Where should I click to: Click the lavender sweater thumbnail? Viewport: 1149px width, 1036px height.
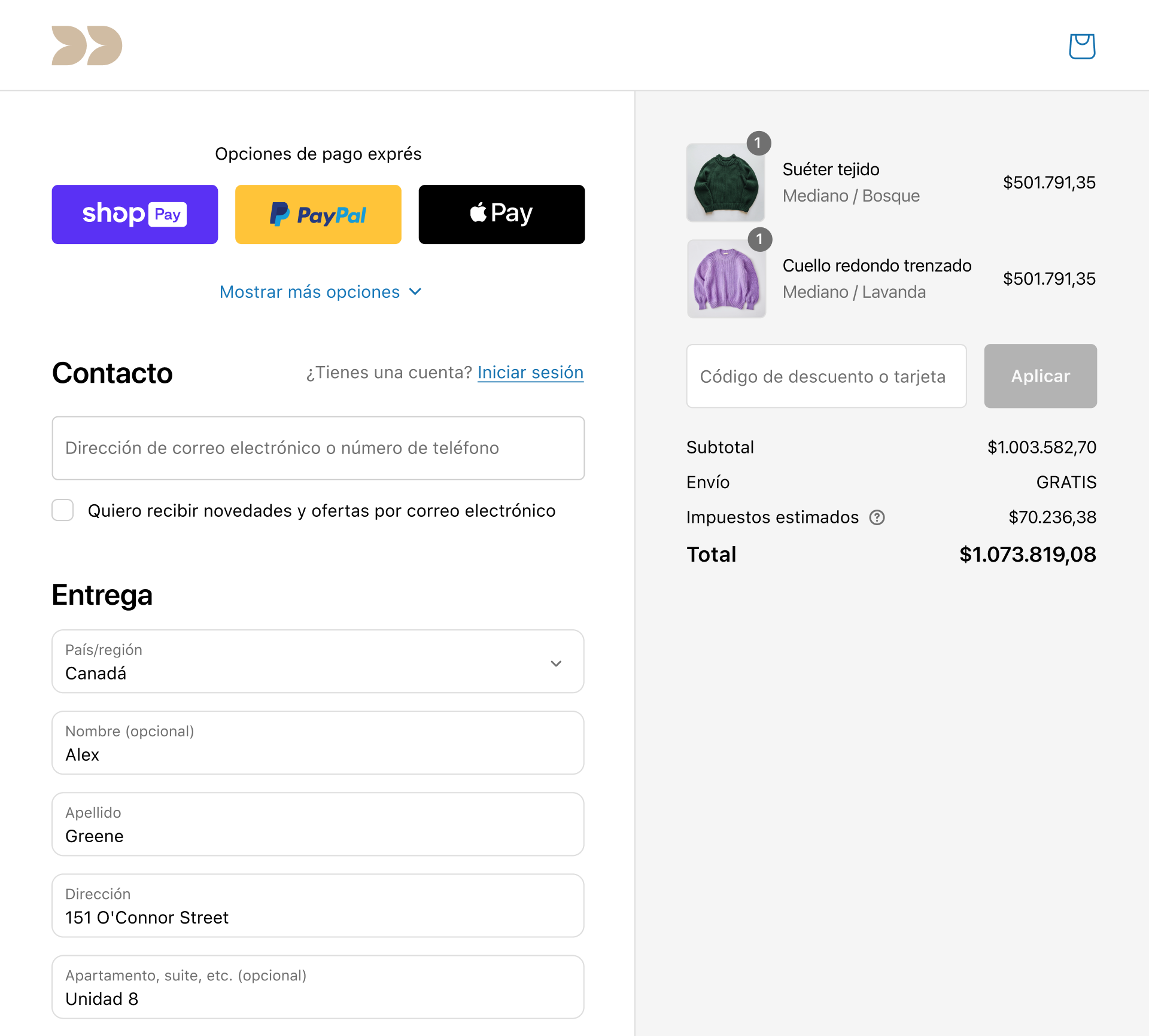point(725,279)
